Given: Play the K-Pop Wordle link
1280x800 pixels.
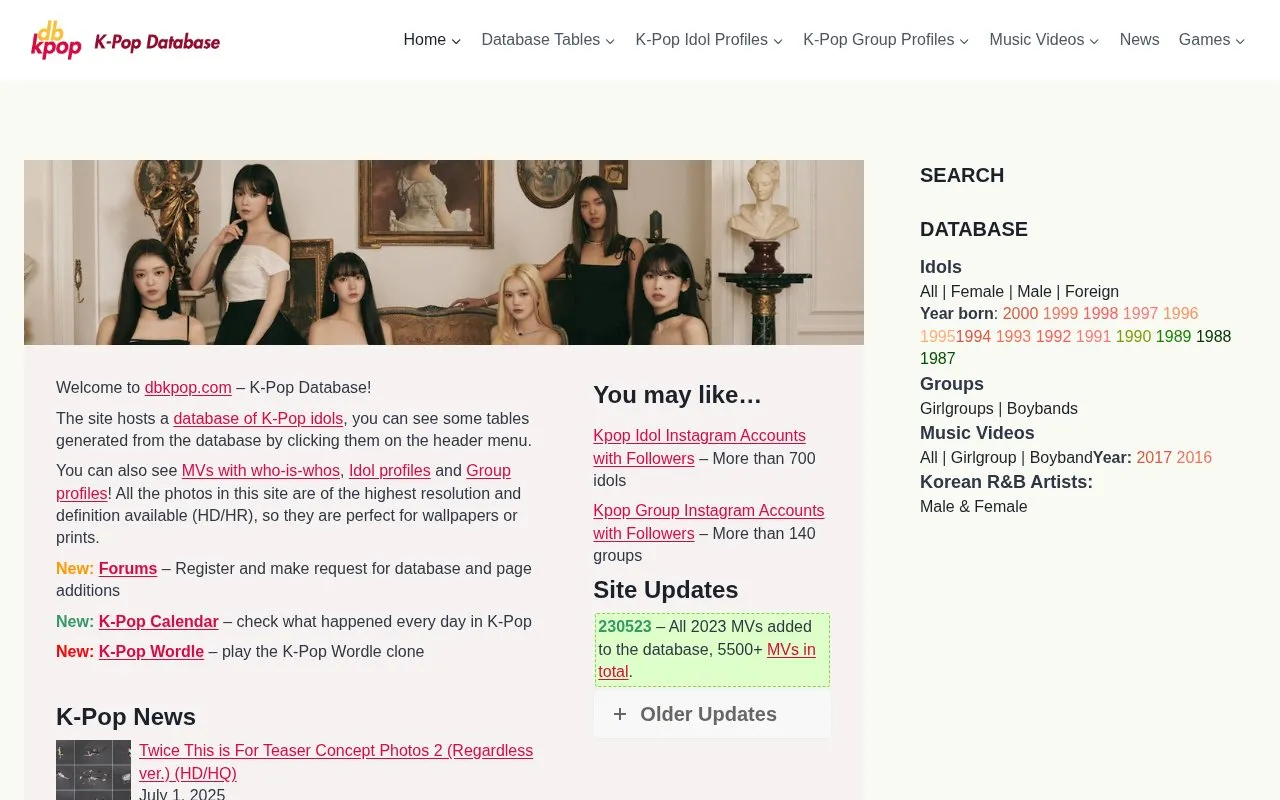Looking at the screenshot, I should (x=151, y=651).
